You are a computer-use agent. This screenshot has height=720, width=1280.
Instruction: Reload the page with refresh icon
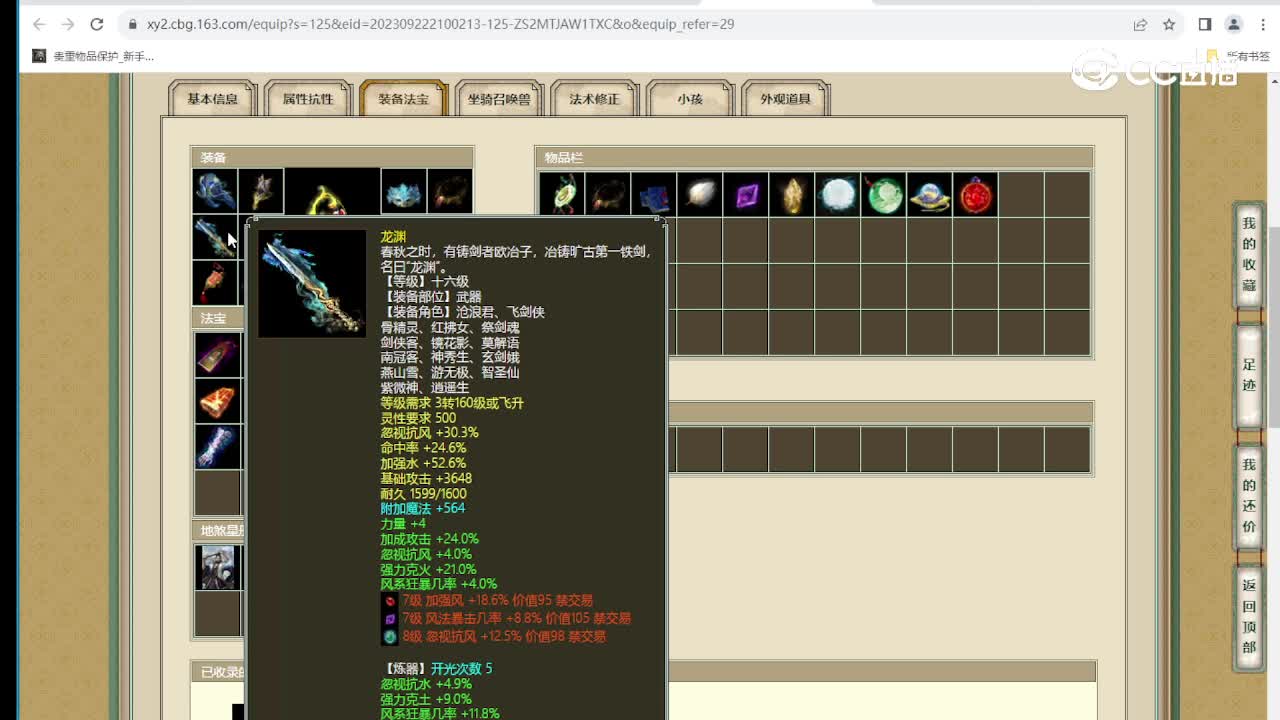click(x=97, y=24)
